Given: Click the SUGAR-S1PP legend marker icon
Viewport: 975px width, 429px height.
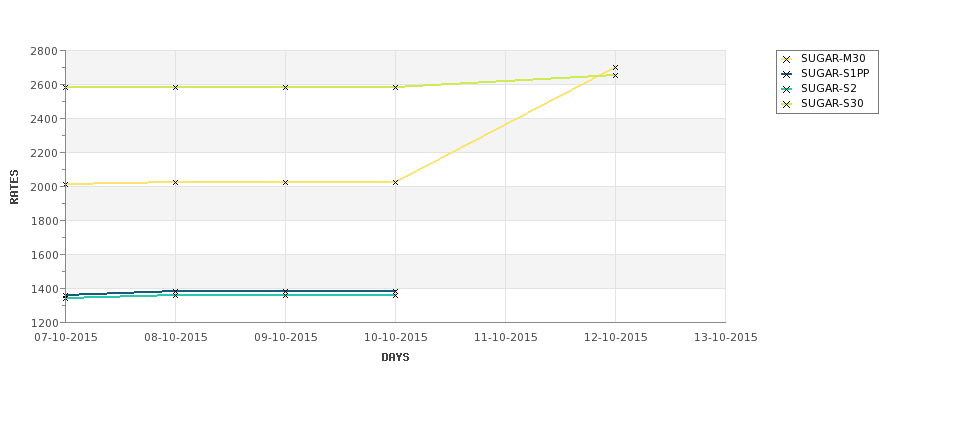Looking at the screenshot, I should 787,74.
